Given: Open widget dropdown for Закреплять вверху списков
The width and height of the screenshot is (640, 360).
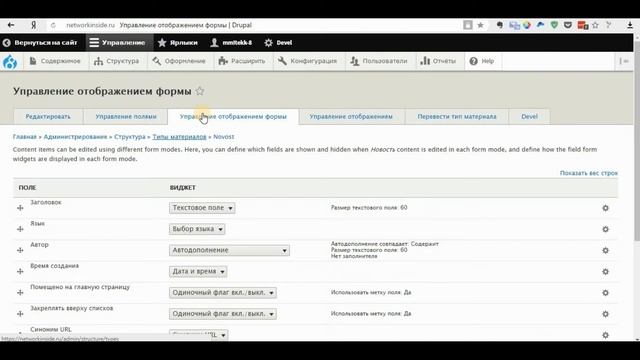Looking at the screenshot, I should click(223, 314).
